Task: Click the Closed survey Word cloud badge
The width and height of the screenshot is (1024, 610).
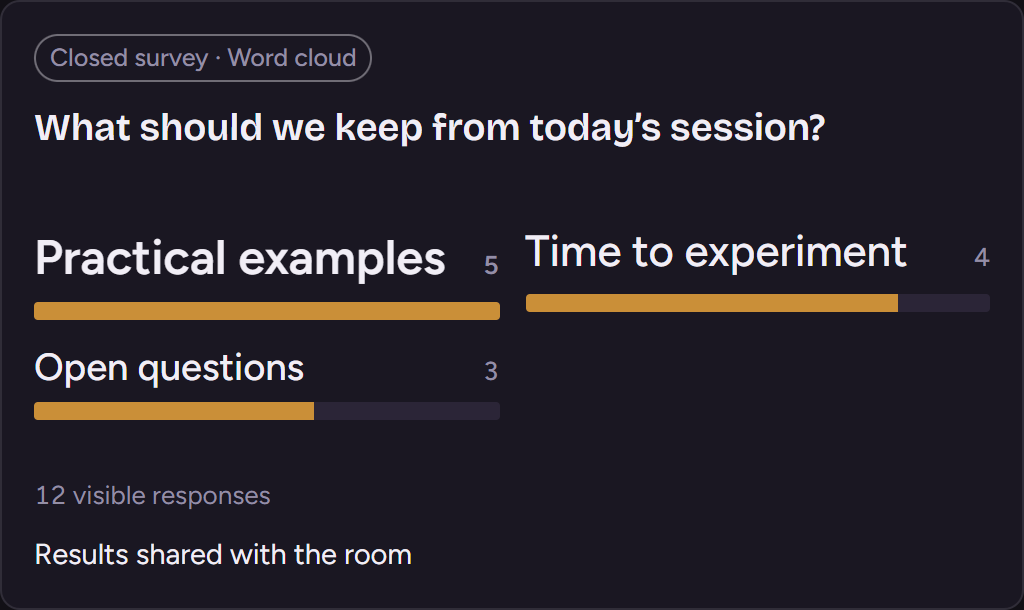Action: (202, 58)
